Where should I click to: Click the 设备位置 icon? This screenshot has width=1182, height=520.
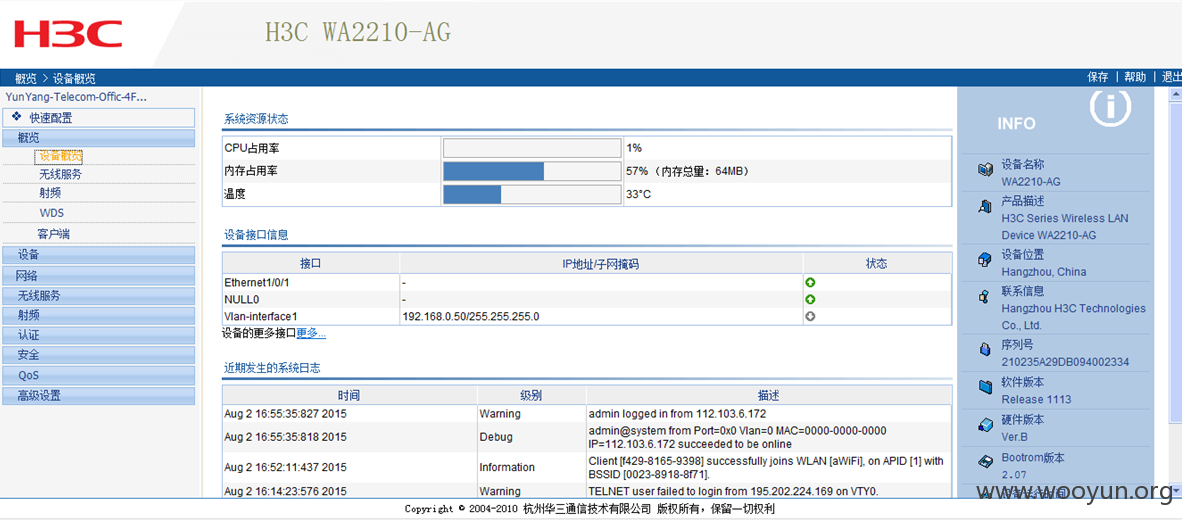(984, 260)
